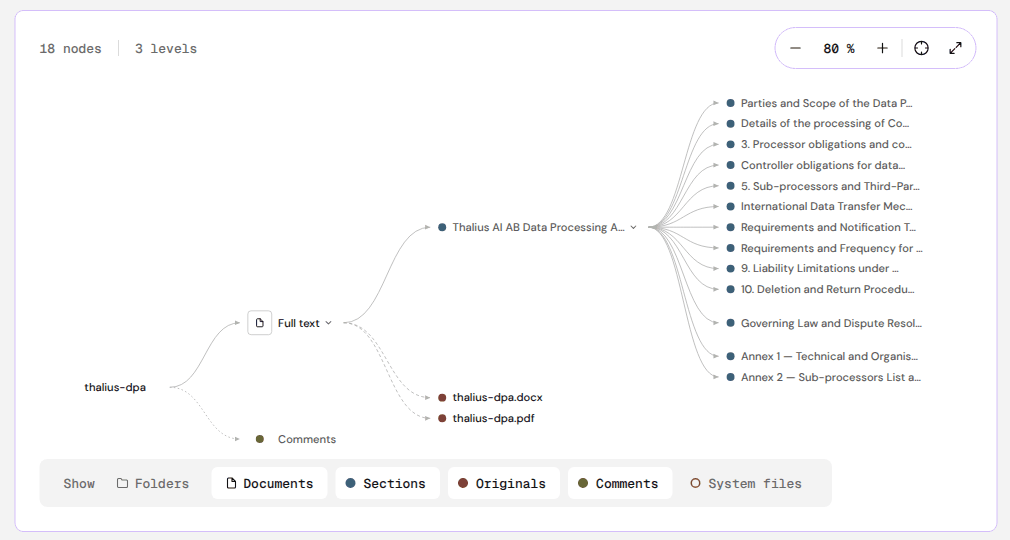Open 10. Deletion and Return Procedu section
Screen dimensions: 1010x540
coord(827,289)
